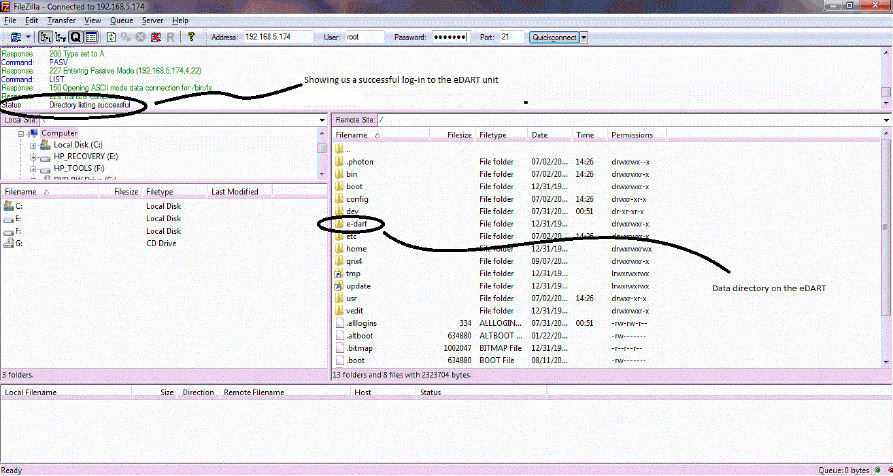Click the Password input field

(450, 37)
